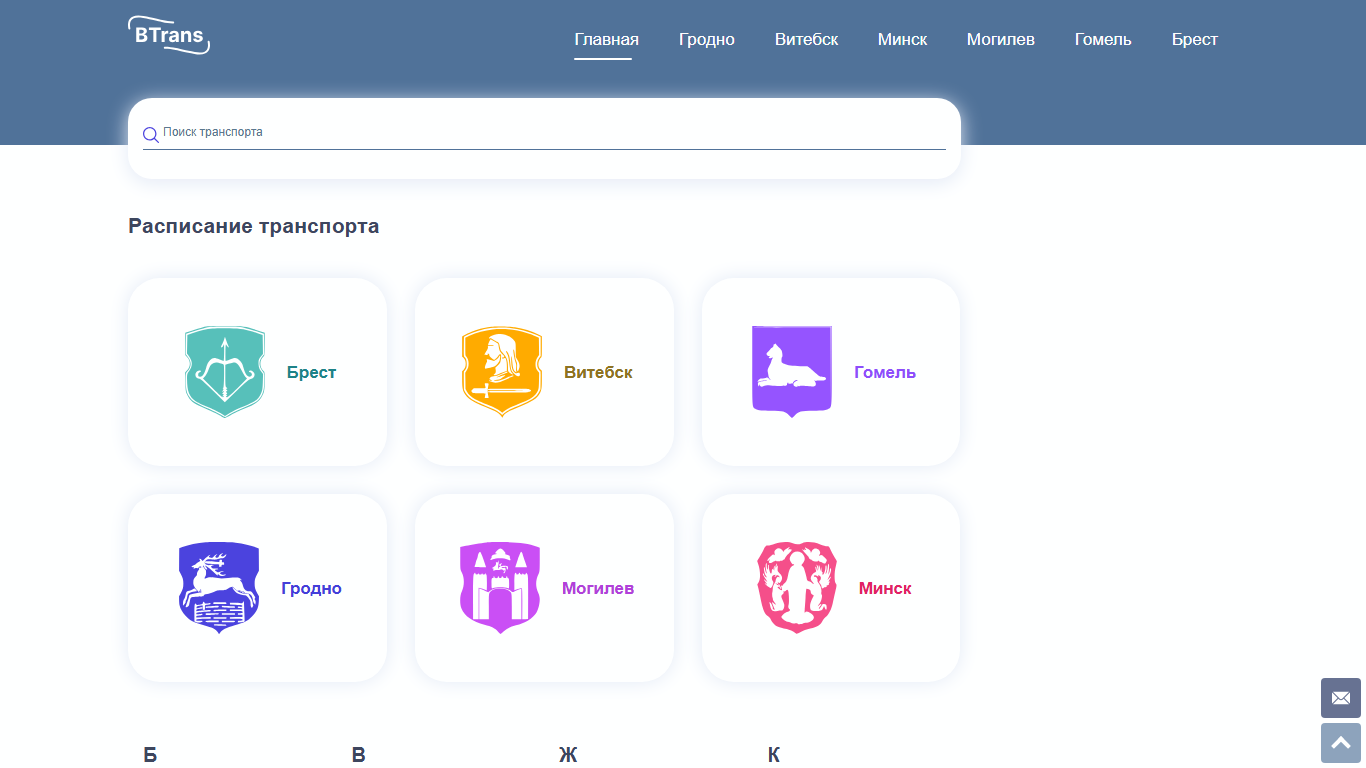The height and width of the screenshot is (768, 1366).
Task: Click the letter К index heading
Action: point(774,755)
